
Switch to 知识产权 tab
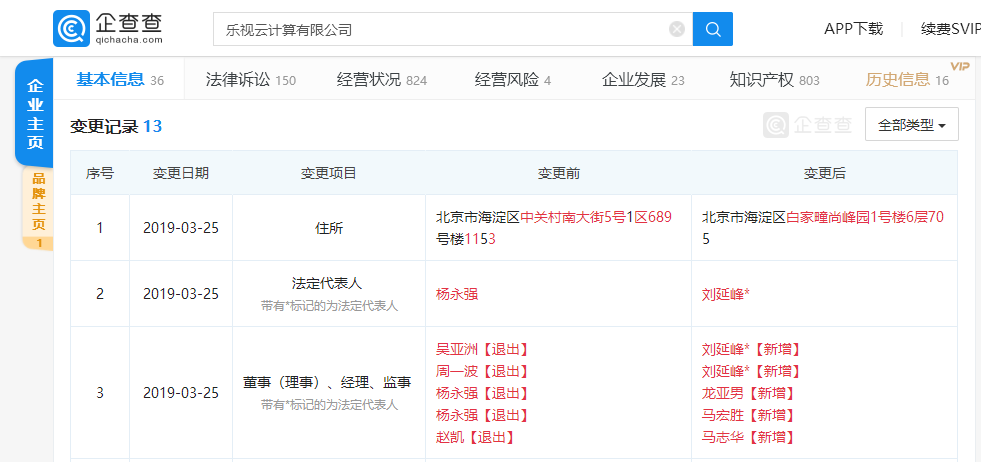tap(774, 80)
